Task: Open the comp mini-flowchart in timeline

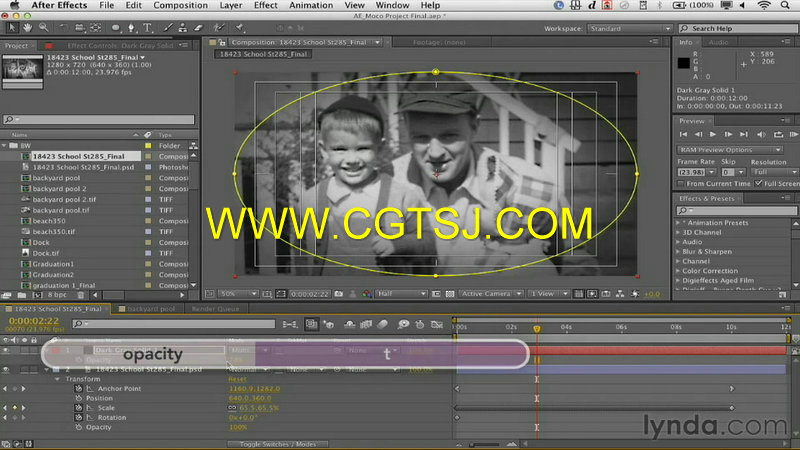Action: tap(290, 324)
